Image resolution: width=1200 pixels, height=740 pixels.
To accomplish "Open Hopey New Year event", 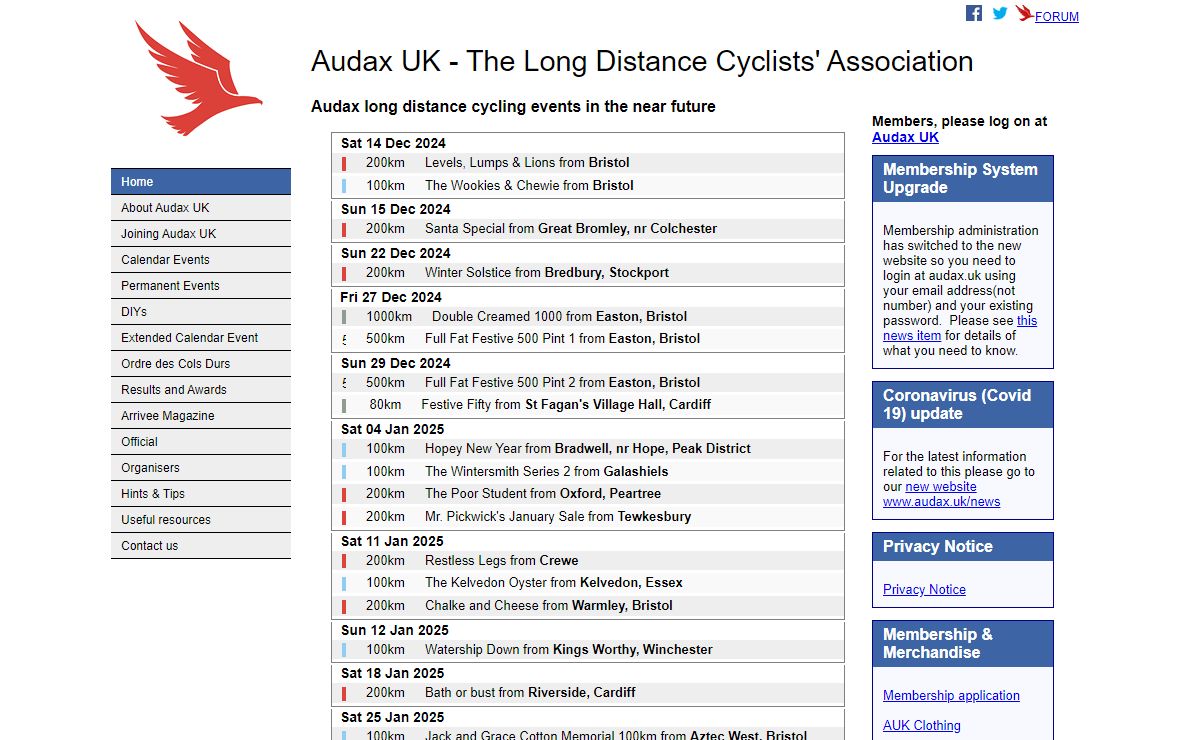I will pos(588,449).
